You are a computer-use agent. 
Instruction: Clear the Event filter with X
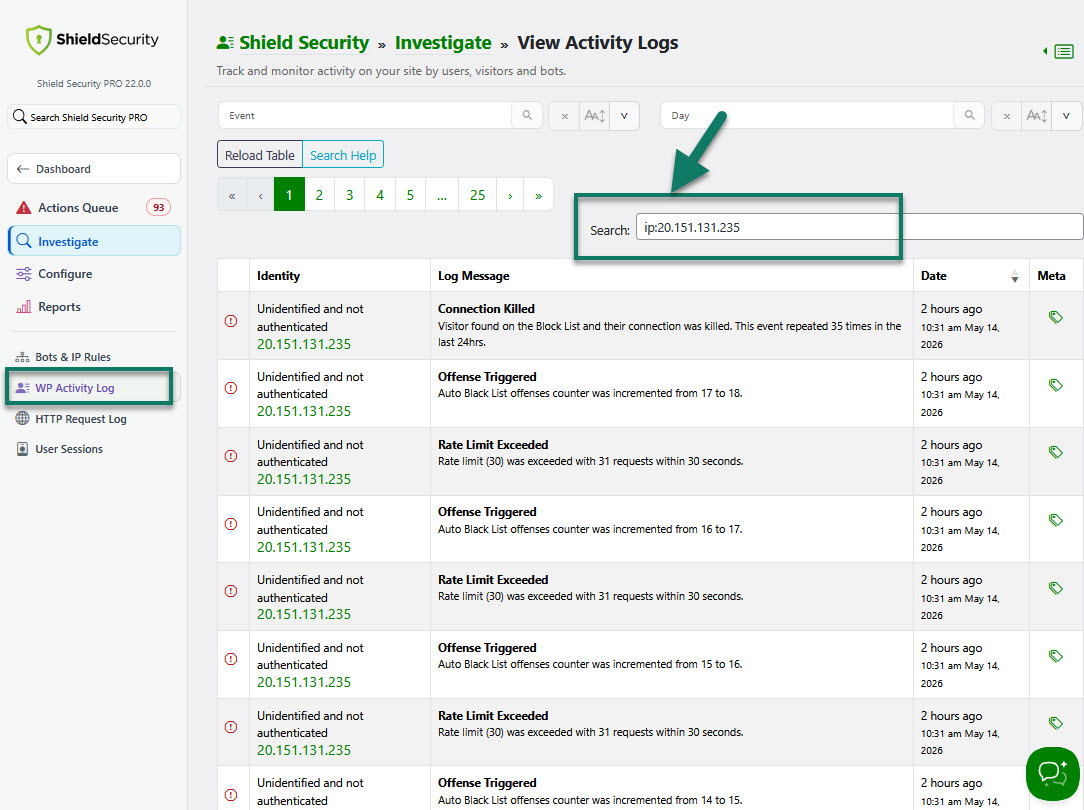564,116
